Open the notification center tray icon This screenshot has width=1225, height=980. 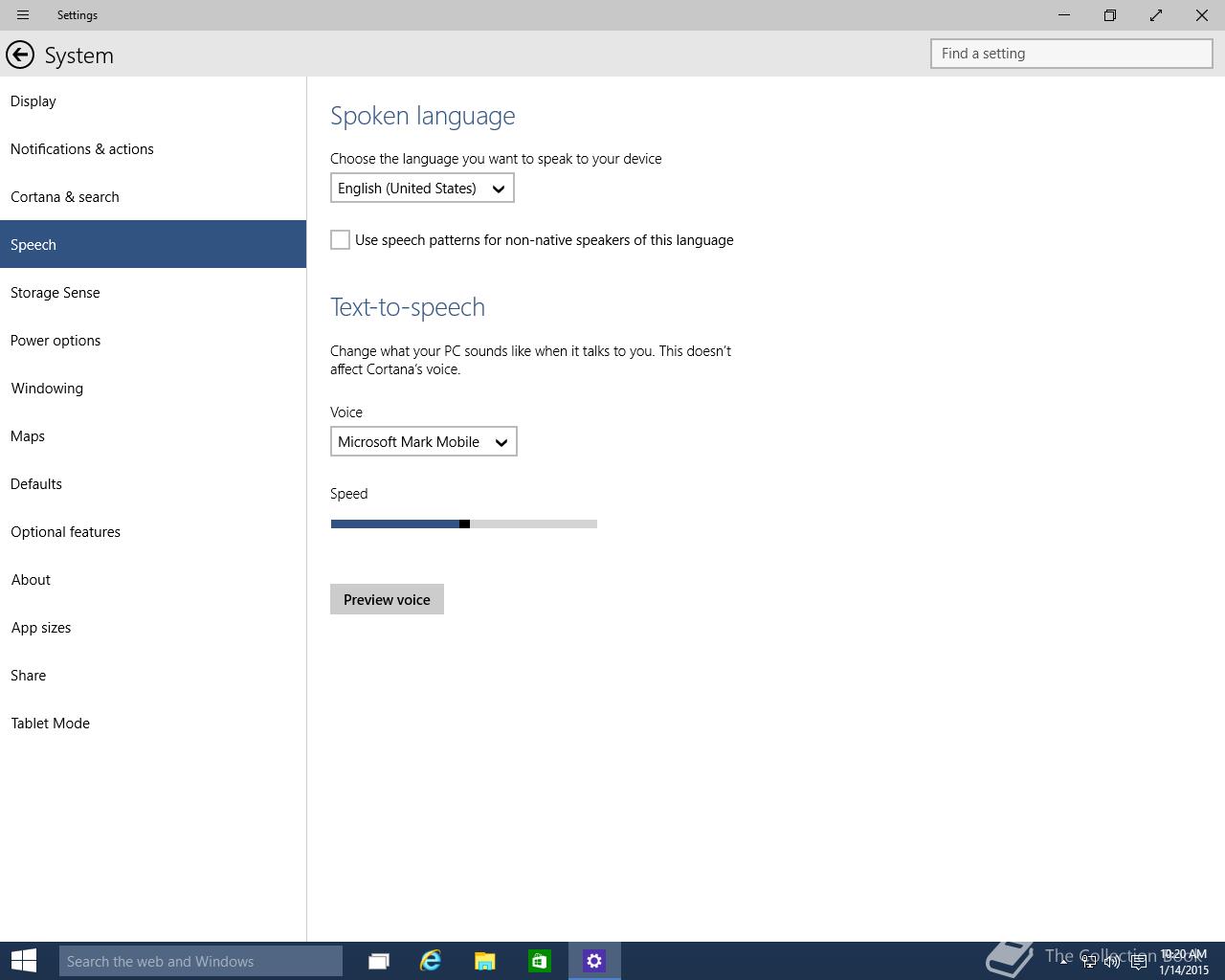[x=1138, y=962]
